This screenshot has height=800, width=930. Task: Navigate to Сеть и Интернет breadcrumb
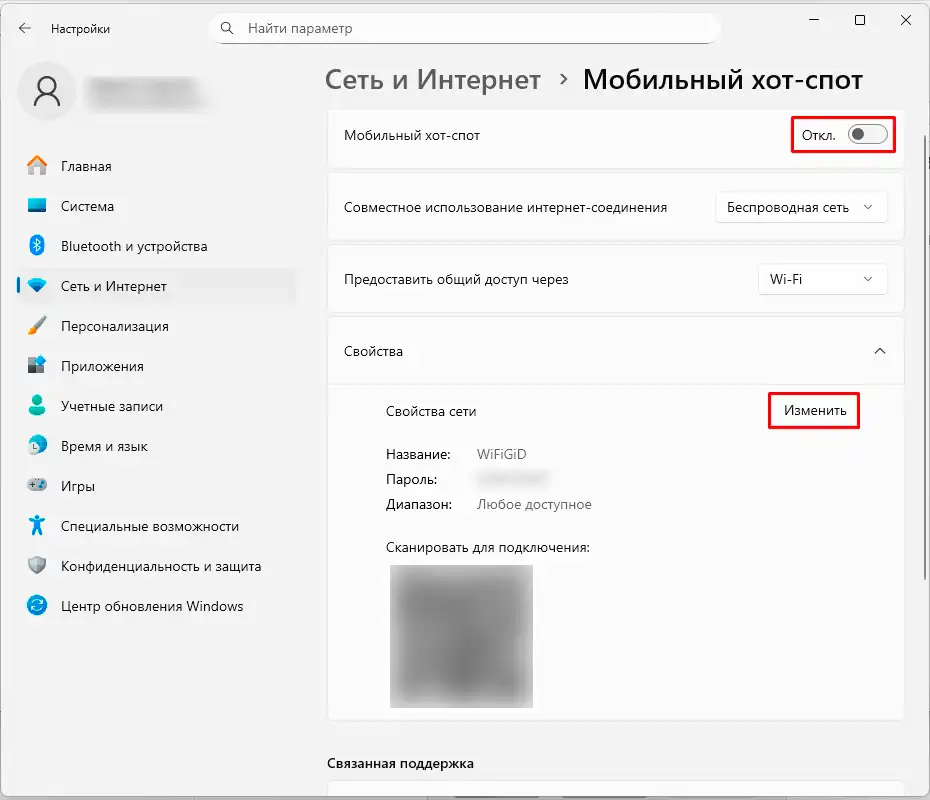431,80
